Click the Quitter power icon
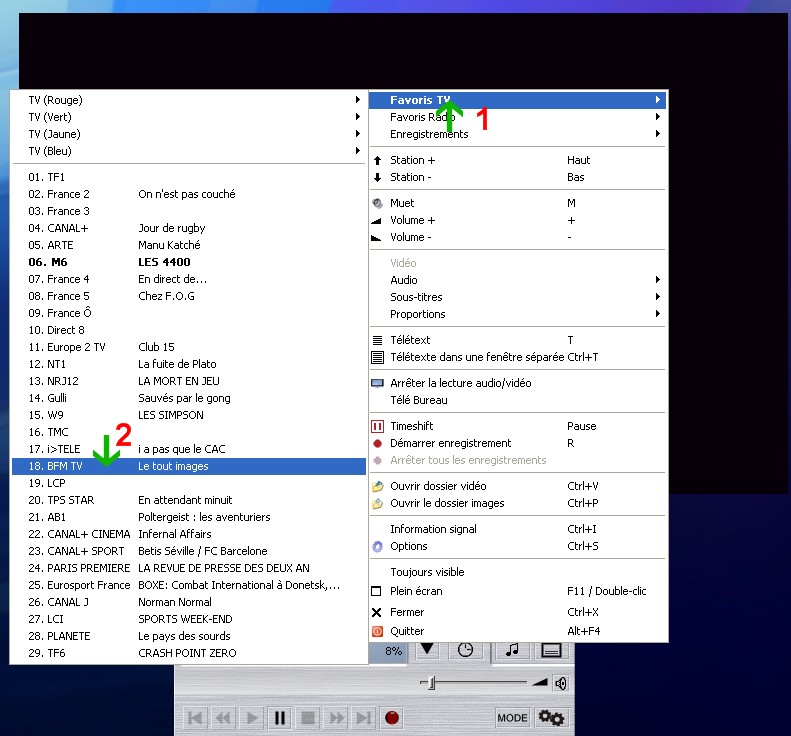 pyautogui.click(x=377, y=631)
